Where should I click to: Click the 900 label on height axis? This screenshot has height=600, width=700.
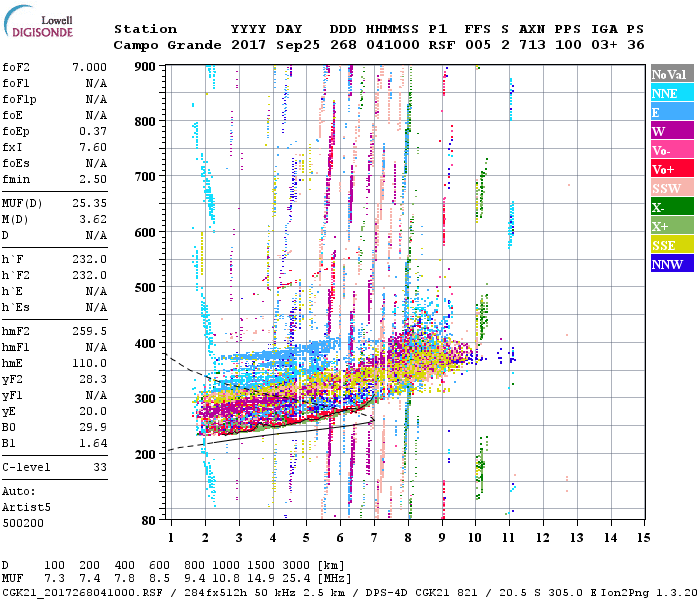coord(147,66)
